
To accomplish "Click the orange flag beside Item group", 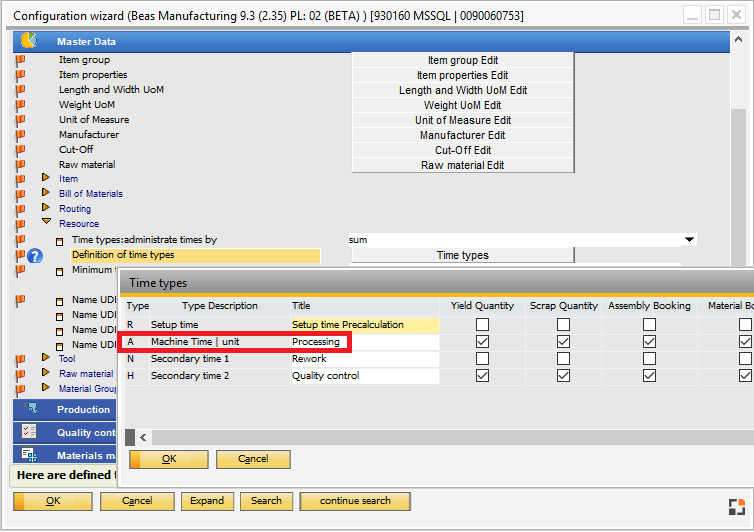I will point(21,60).
